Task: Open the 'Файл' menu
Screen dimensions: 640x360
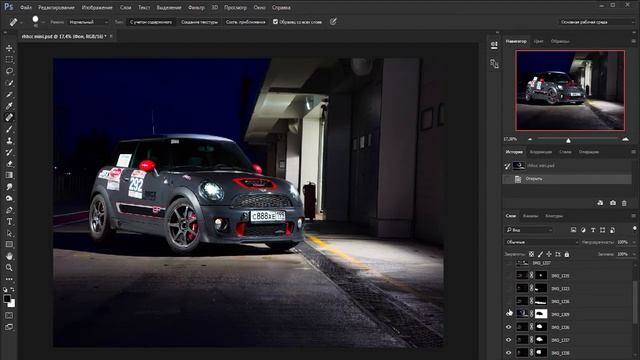Action: tap(26, 7)
